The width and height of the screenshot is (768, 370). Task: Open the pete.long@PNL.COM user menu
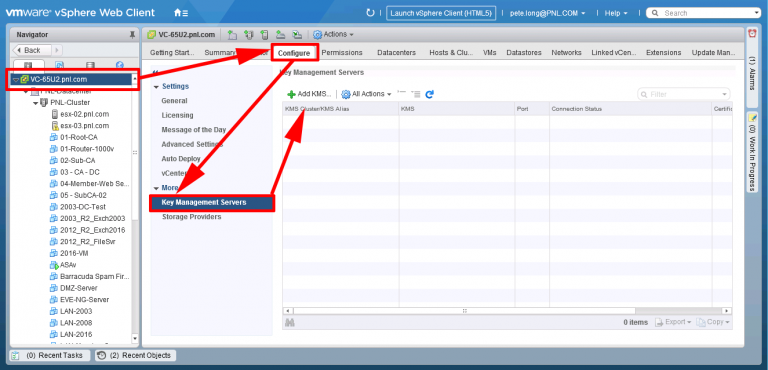point(548,13)
